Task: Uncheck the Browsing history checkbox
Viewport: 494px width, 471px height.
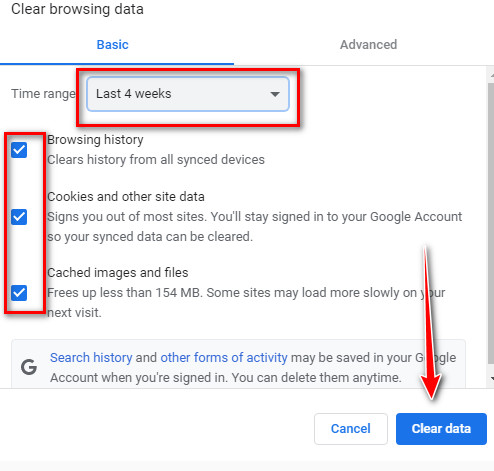Action: click(19, 150)
